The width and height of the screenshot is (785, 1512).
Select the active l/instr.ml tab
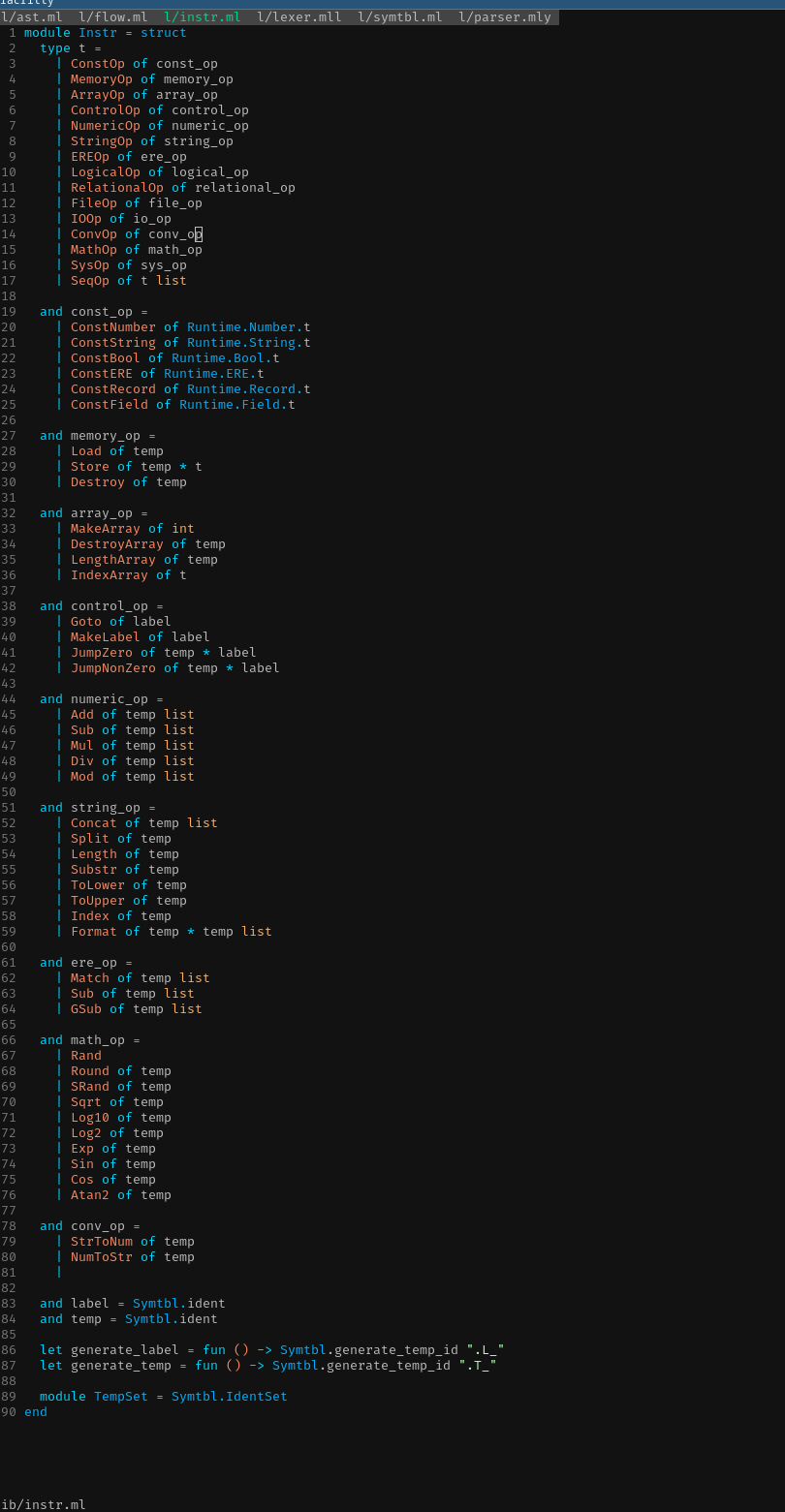point(203,17)
